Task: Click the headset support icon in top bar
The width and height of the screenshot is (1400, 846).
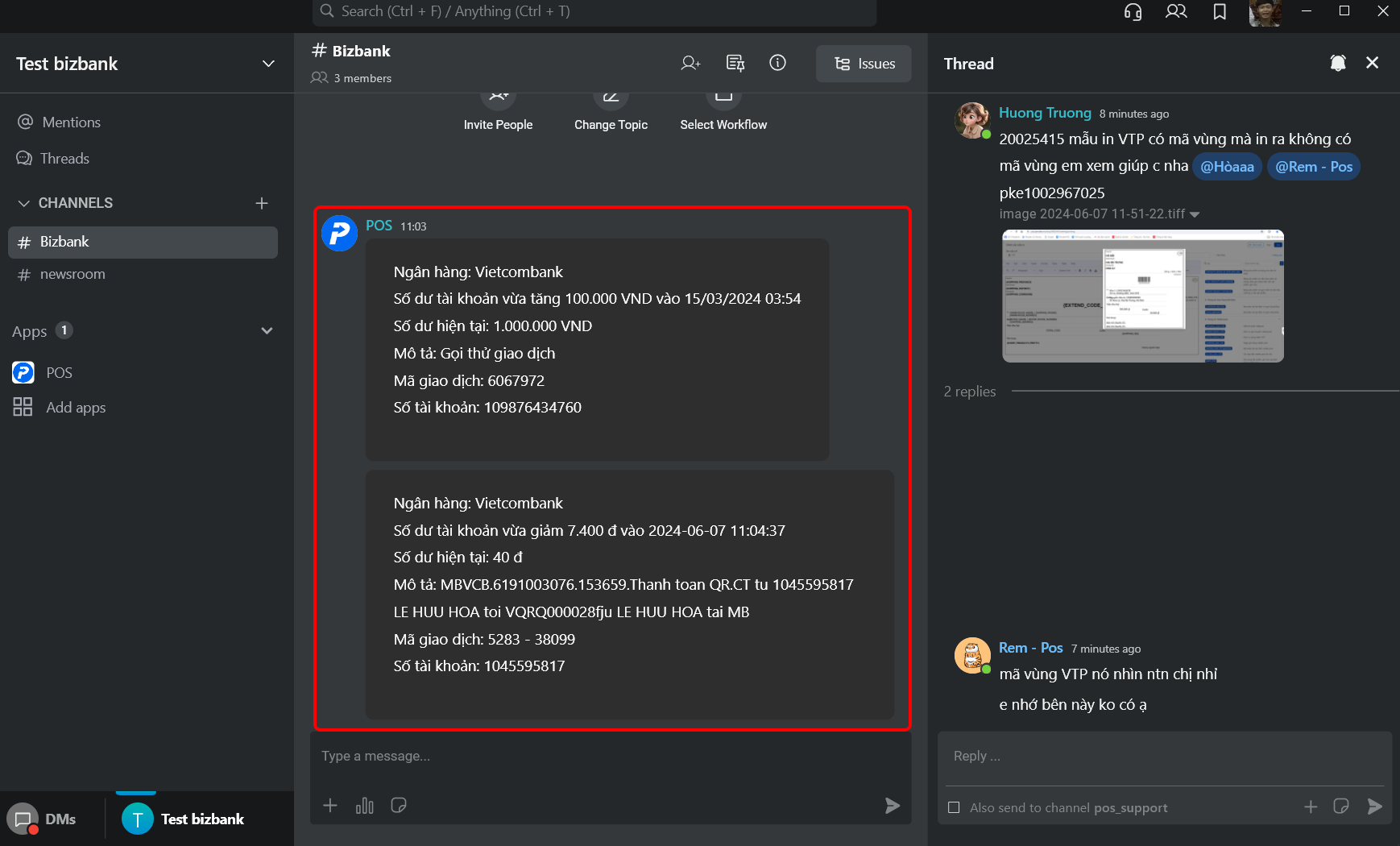Action: [1133, 12]
